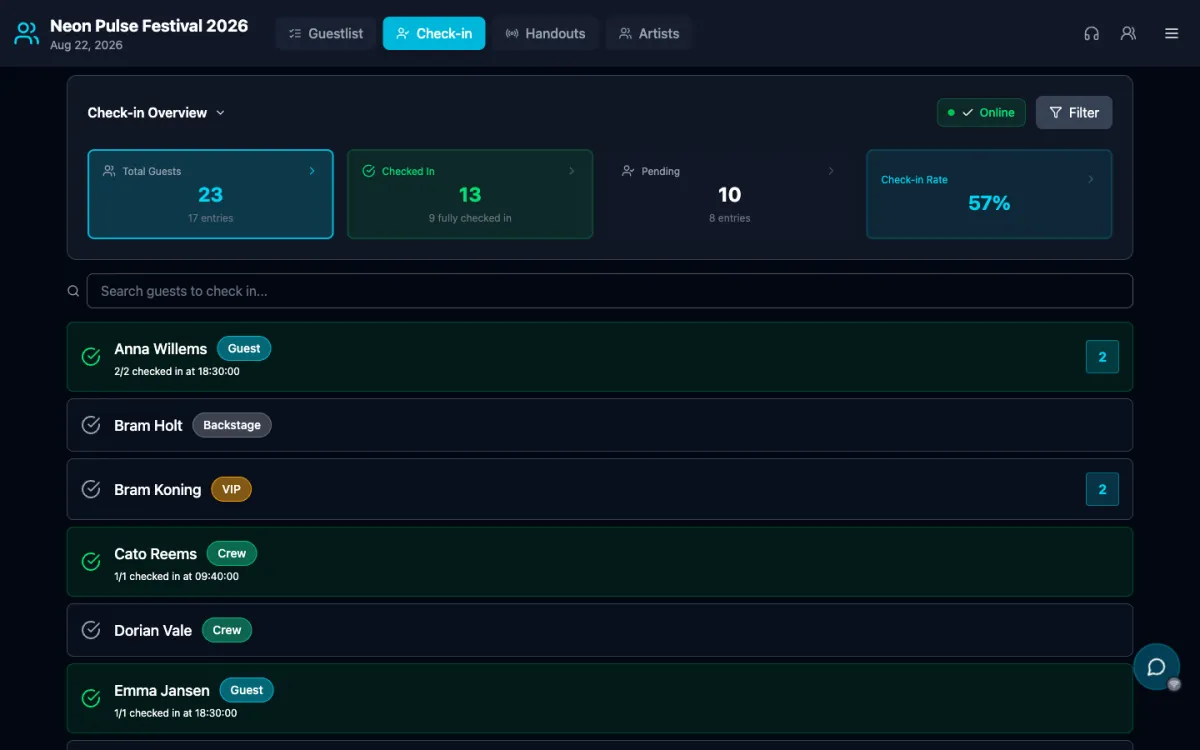
Task: Open the Check-in Rate 57% card
Action: tap(989, 194)
